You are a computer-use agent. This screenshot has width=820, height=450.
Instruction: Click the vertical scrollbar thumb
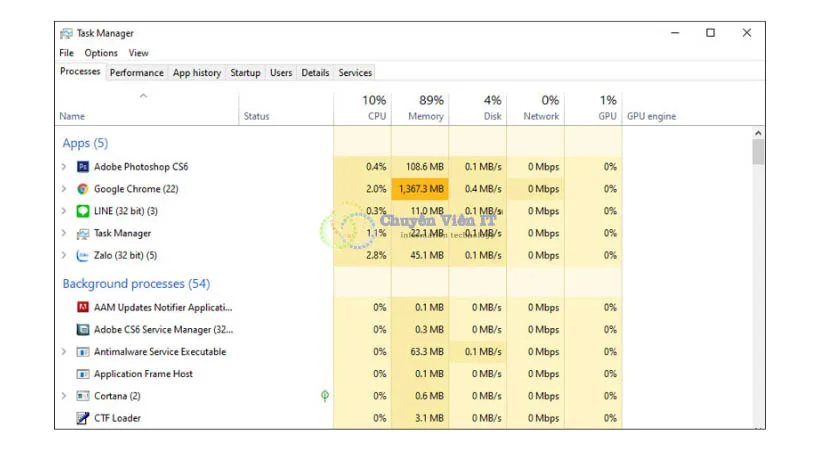[x=758, y=152]
